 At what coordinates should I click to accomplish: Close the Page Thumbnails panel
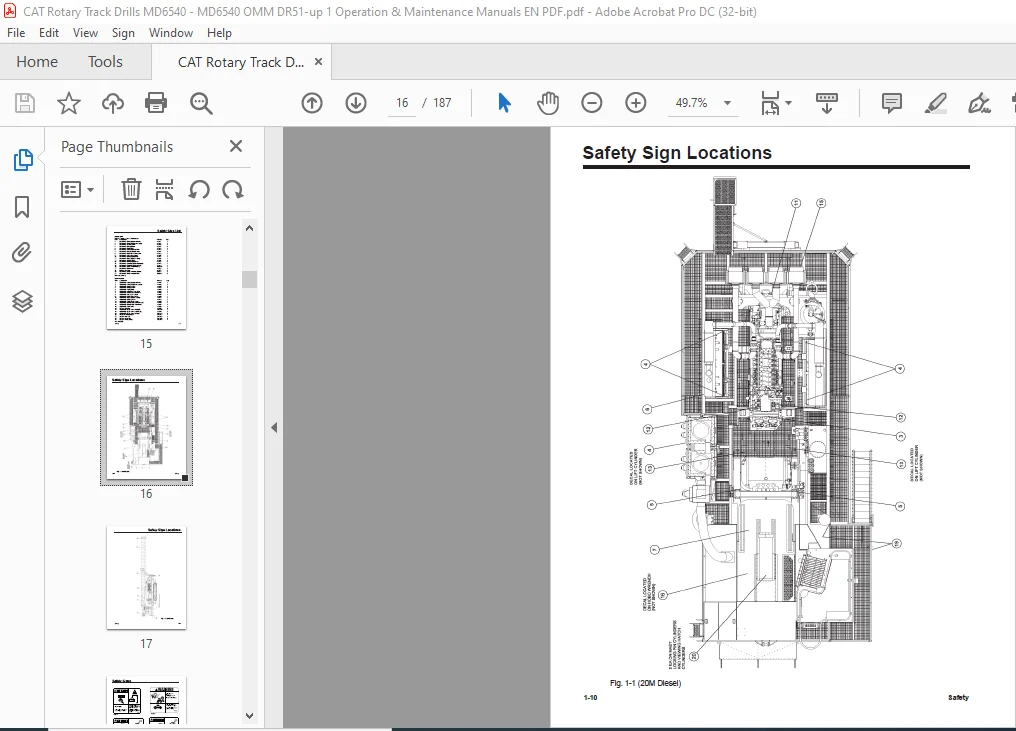[236, 146]
